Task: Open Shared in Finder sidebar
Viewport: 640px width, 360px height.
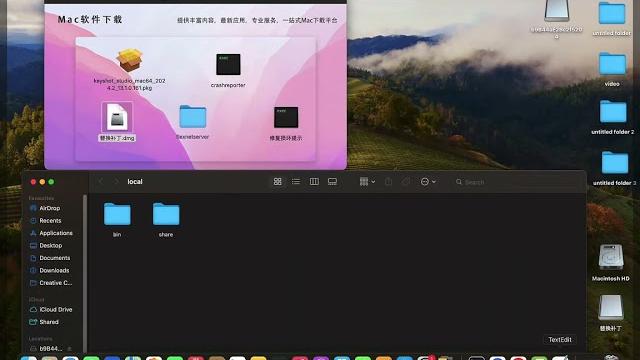Action: (50, 322)
